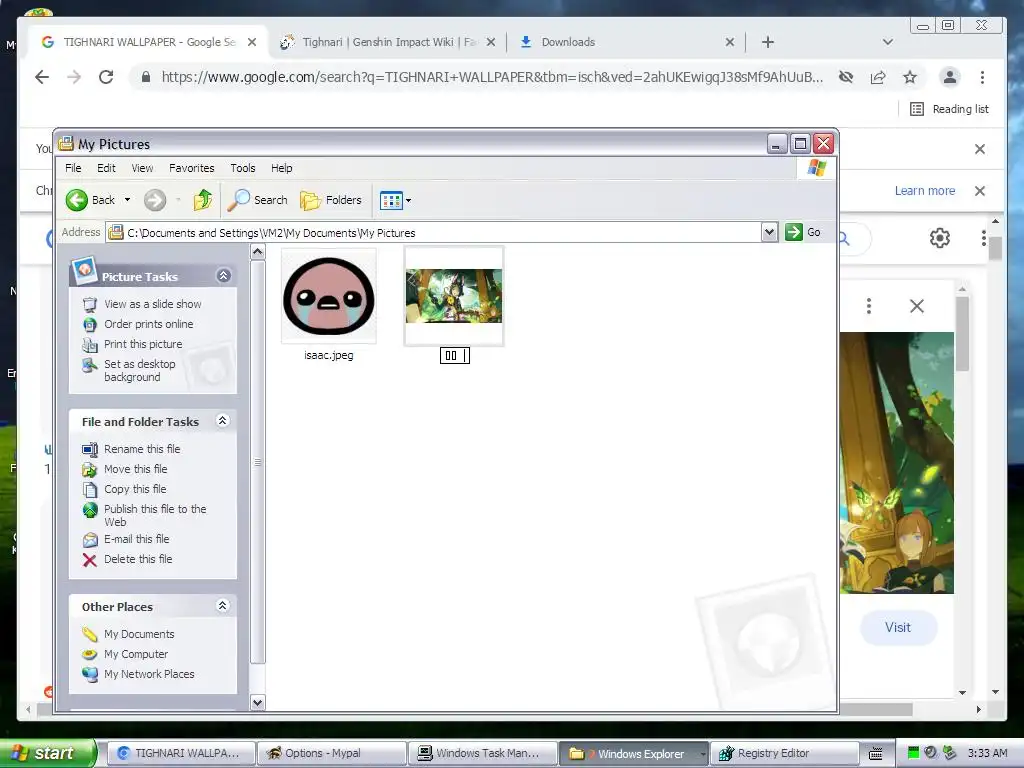
Task: Switch to Windows Task Manager taskbar item
Action: (x=481, y=754)
